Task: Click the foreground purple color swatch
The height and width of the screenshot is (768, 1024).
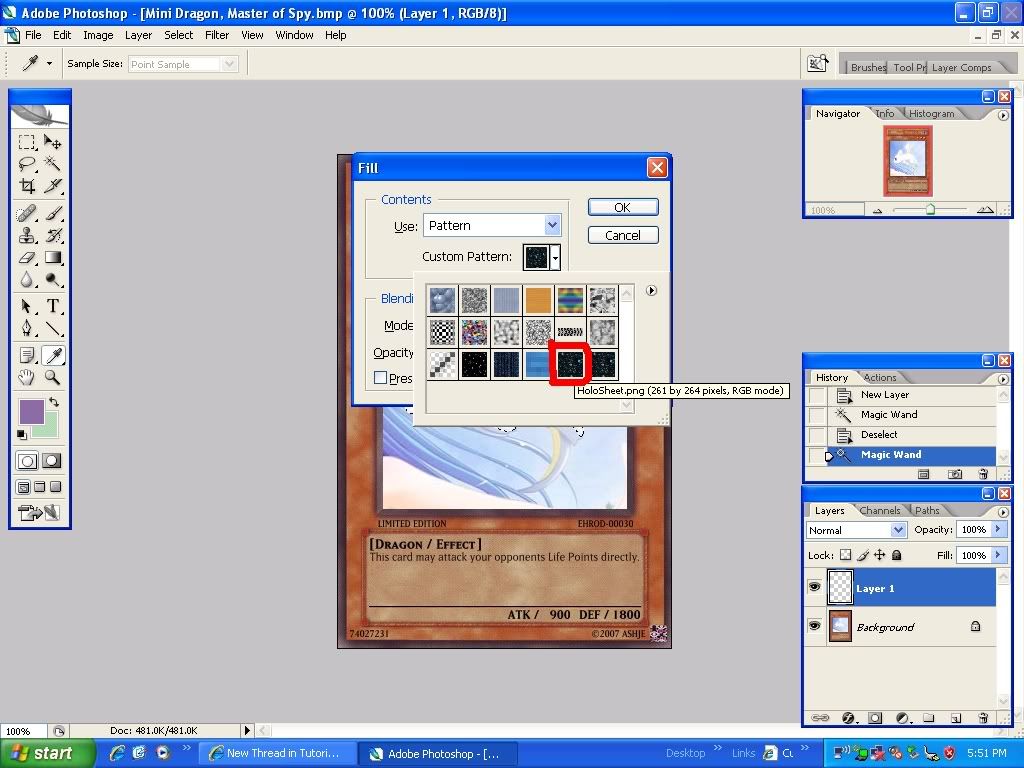Action: [x=31, y=411]
